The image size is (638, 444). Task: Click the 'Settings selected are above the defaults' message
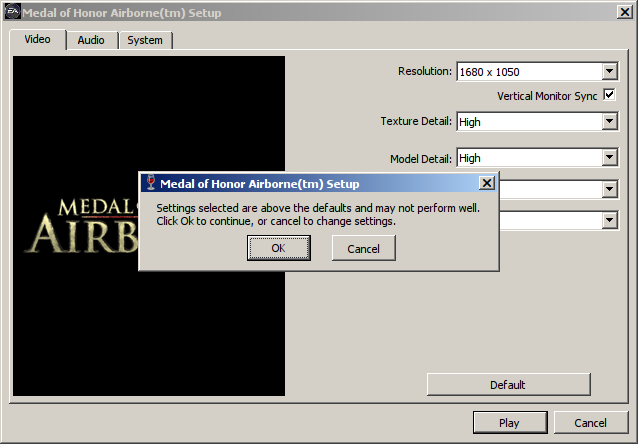[318, 214]
